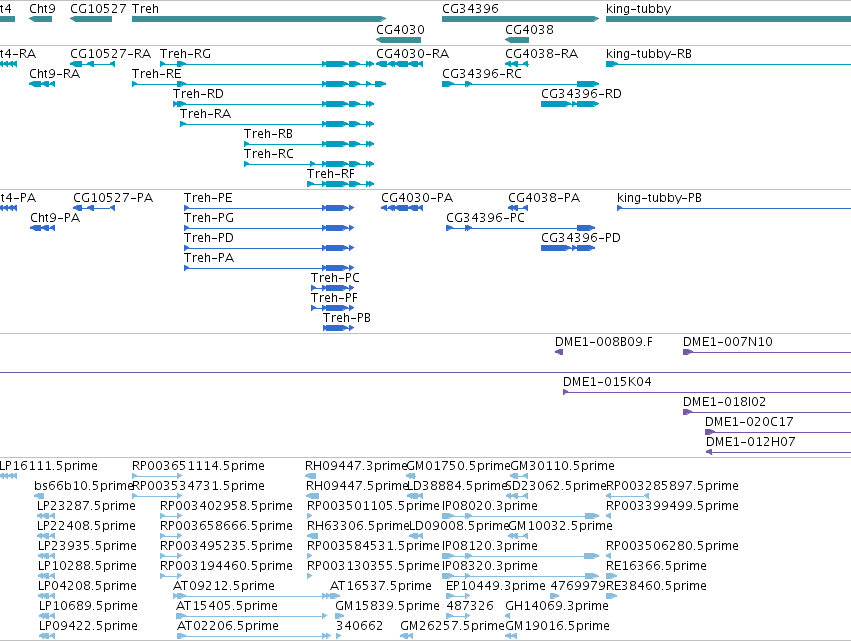Image resolution: width=851 pixels, height=641 pixels.
Task: Select the Cht9-PA protein label
Action: (x=55, y=218)
